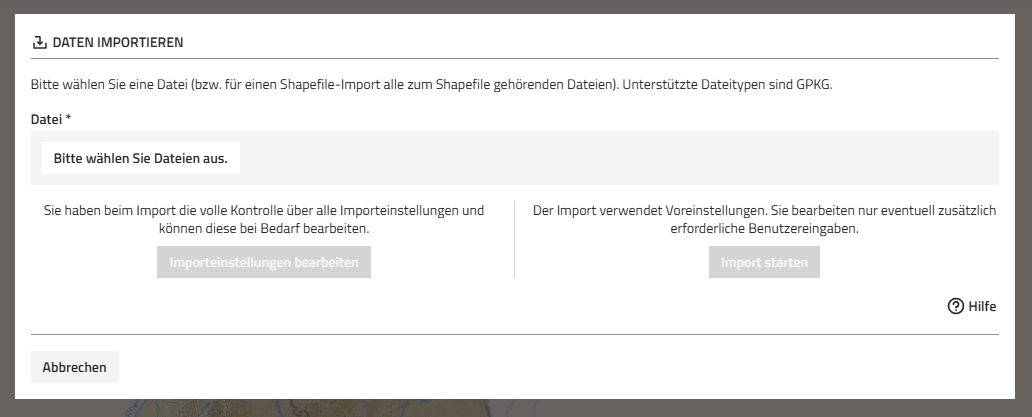
Task: Click the DATEN IMPORTIEREN heading text
Action: tap(118, 43)
